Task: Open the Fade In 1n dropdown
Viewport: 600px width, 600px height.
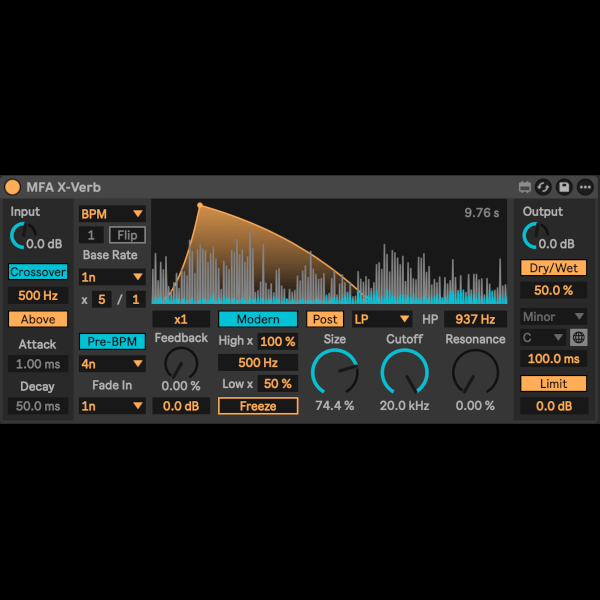Action: pos(112,406)
